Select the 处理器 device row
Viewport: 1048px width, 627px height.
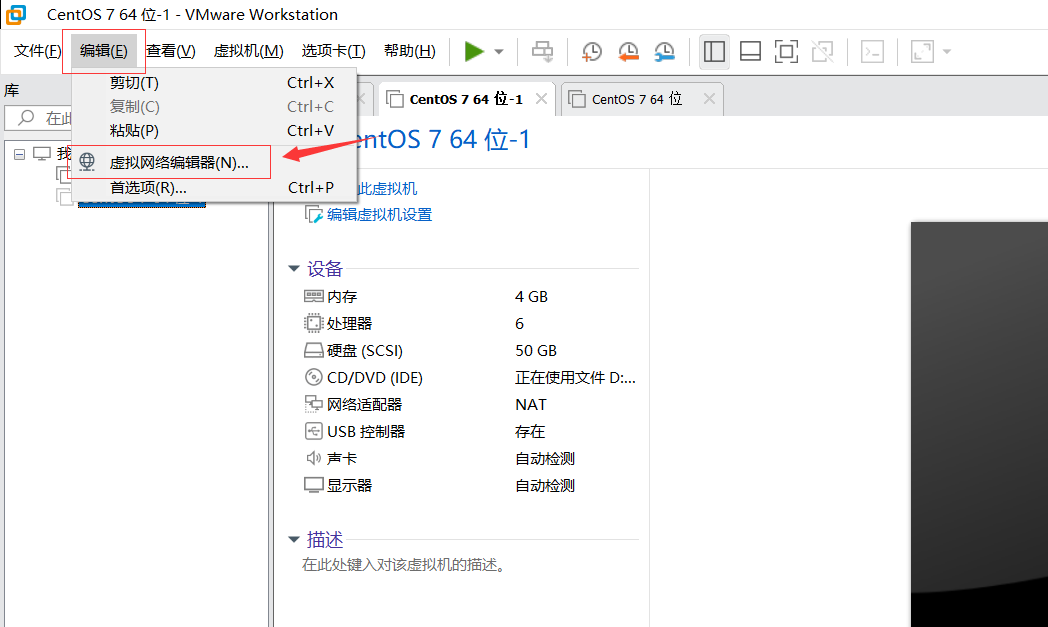point(470,324)
